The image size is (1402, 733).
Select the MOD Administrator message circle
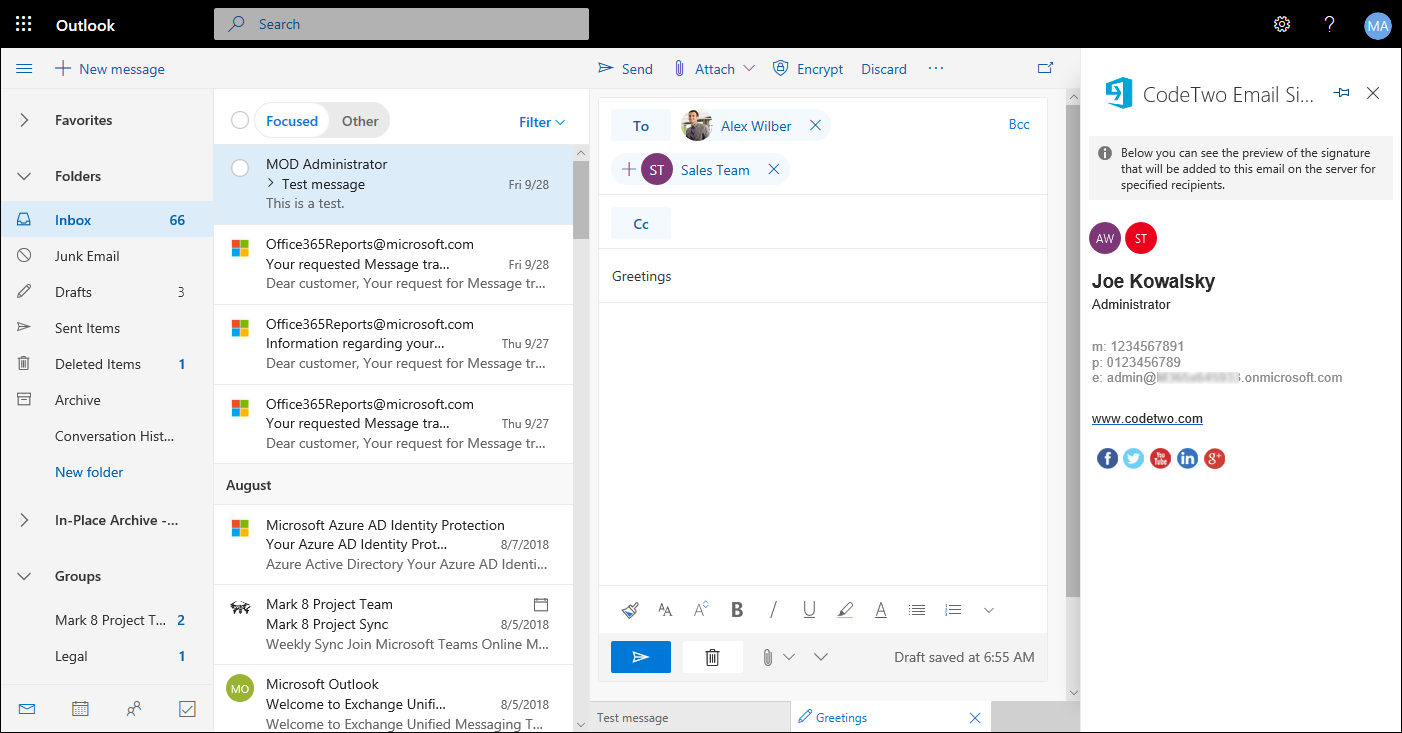point(240,168)
